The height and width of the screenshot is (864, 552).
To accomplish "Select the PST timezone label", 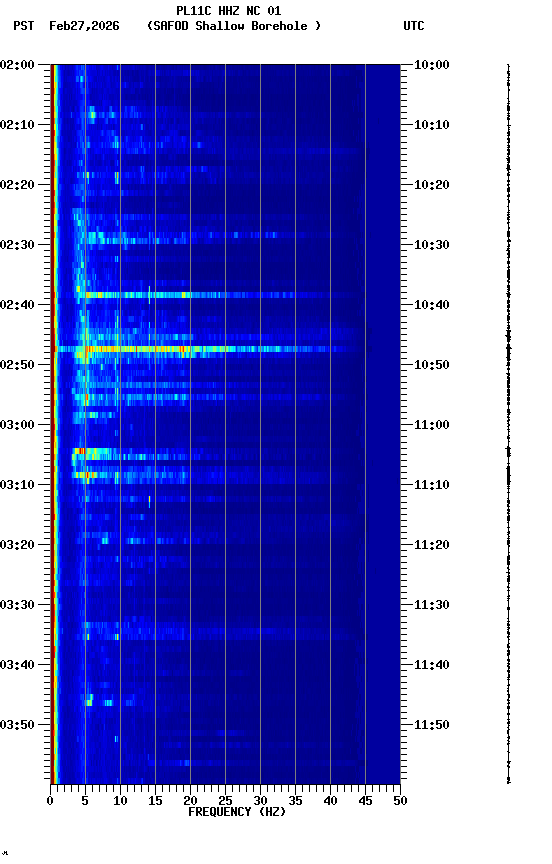I will 24,26.
